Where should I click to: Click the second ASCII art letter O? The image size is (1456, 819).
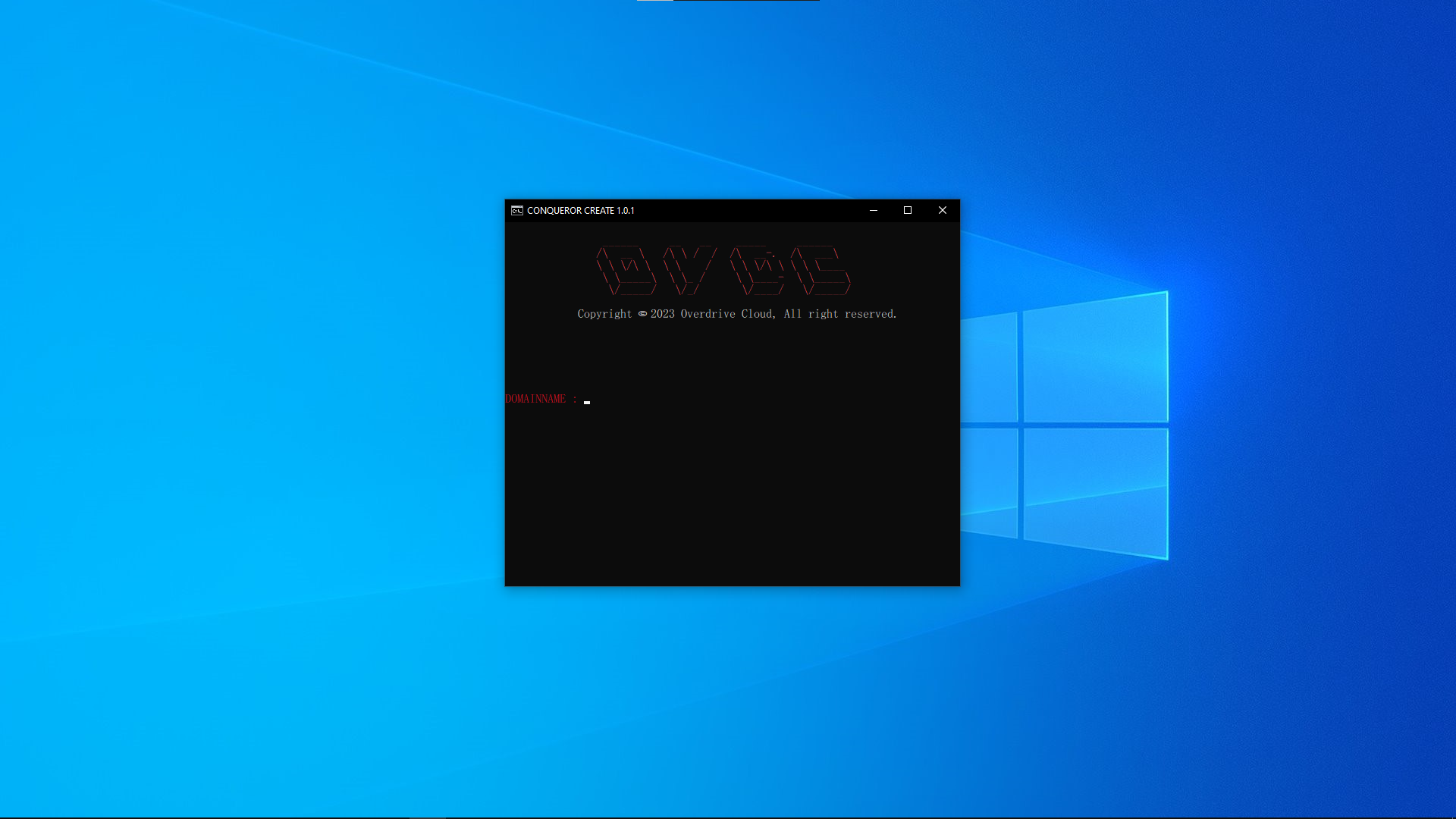tap(758, 271)
